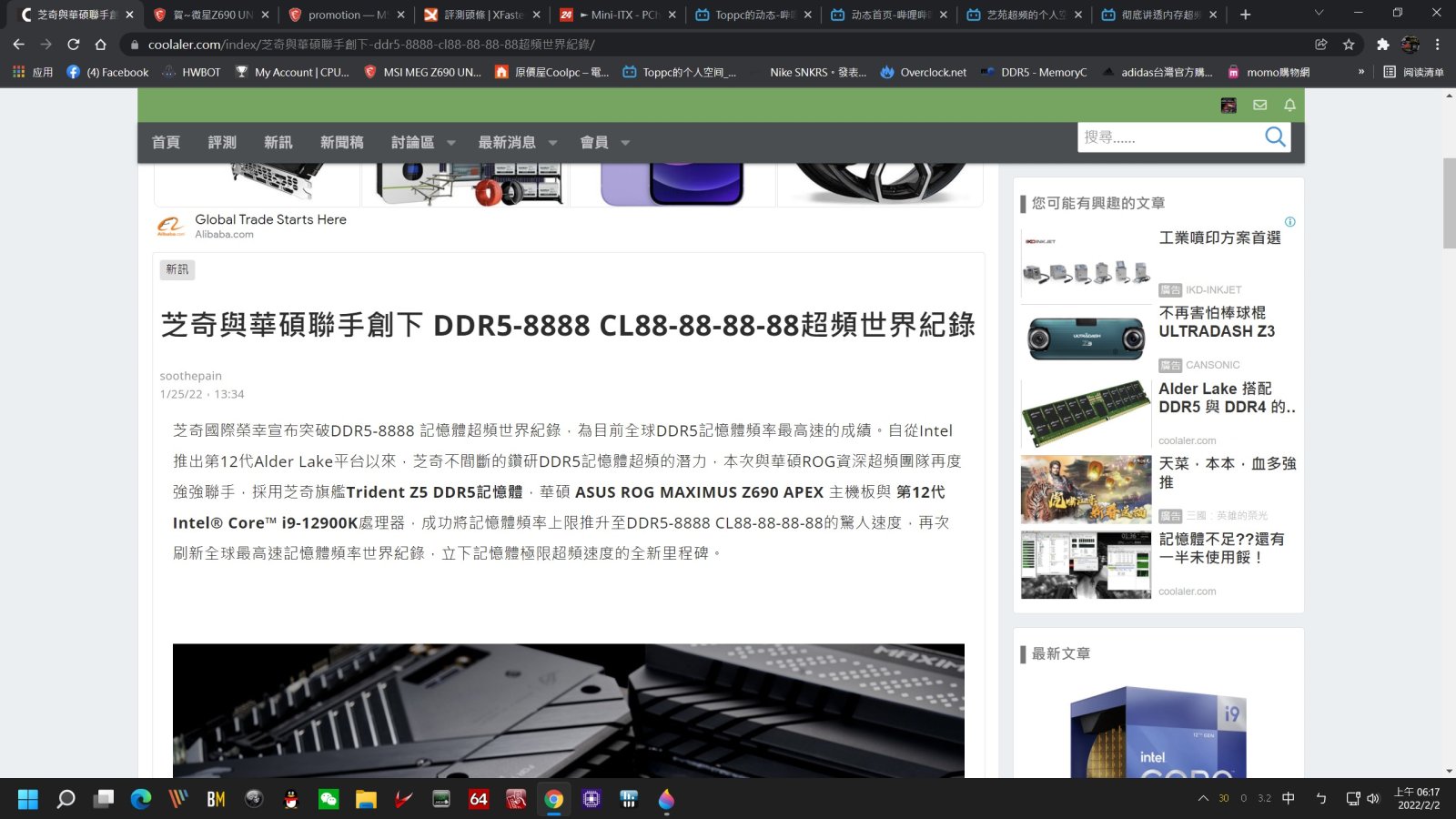Screen dimensions: 1456x819
Task: Open Windows taskbar search
Action: click(x=66, y=799)
